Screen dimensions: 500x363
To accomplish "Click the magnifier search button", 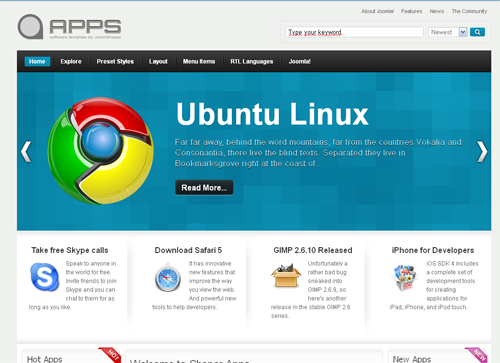I will pos(477,32).
